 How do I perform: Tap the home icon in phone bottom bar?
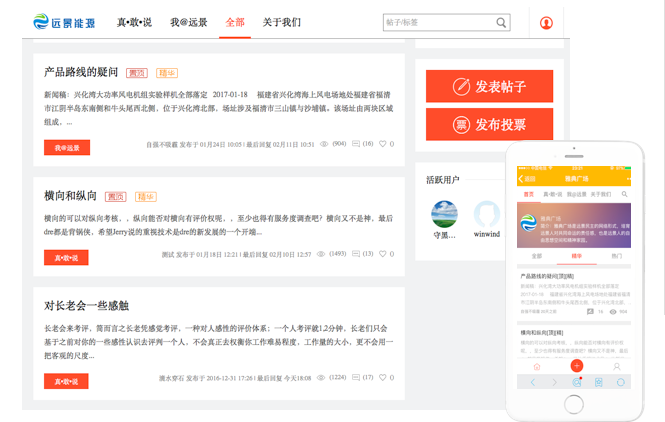(536, 366)
